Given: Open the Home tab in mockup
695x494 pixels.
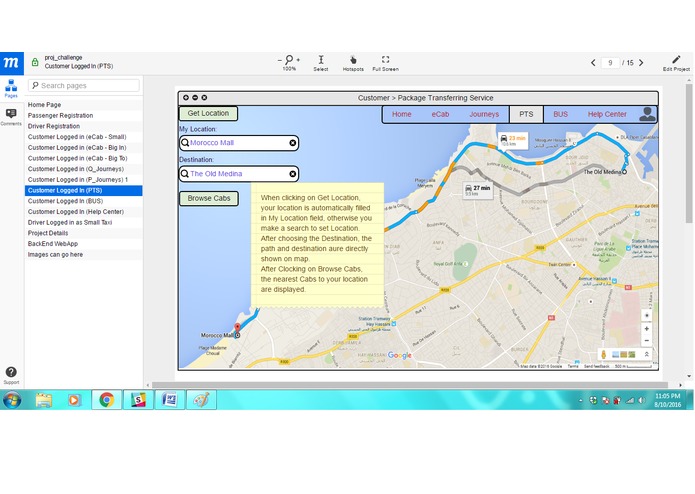Looking at the screenshot, I should [x=402, y=114].
